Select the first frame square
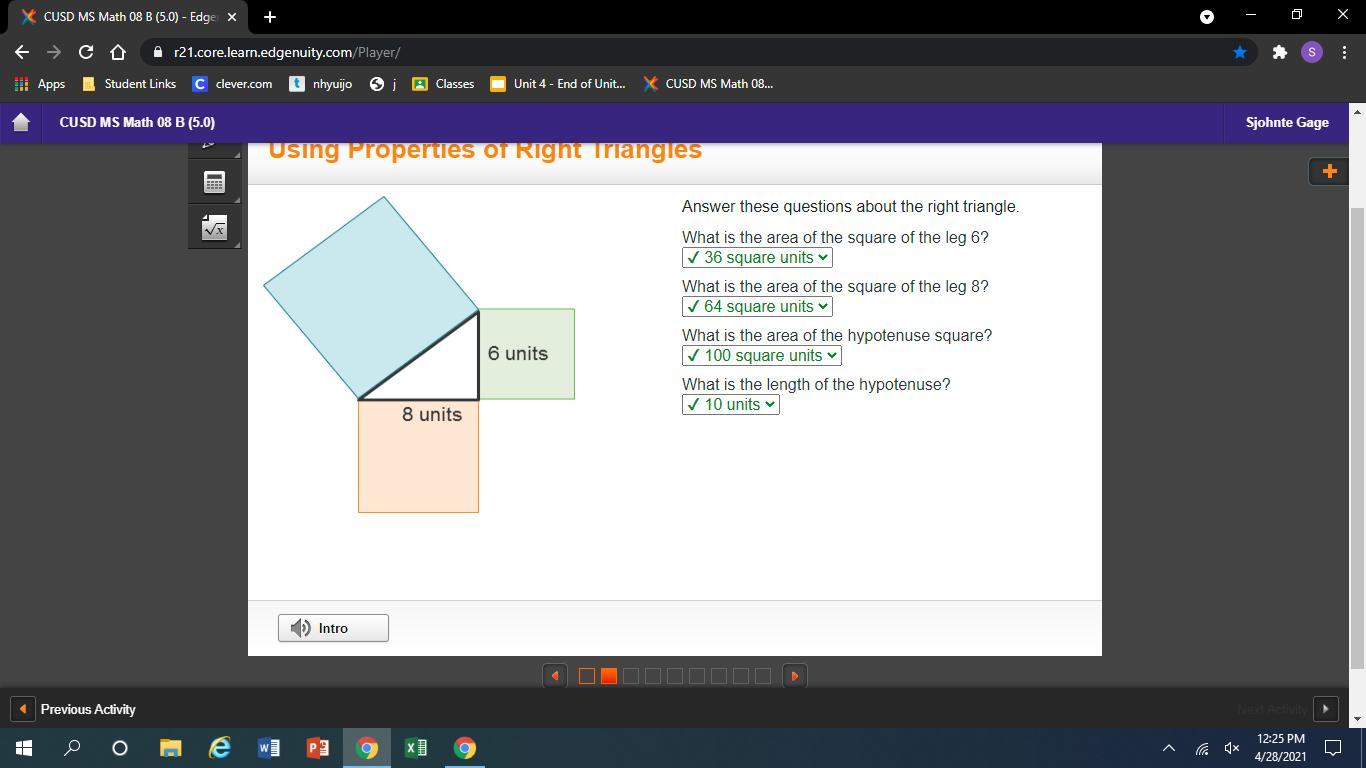The height and width of the screenshot is (768, 1366). [x=587, y=676]
